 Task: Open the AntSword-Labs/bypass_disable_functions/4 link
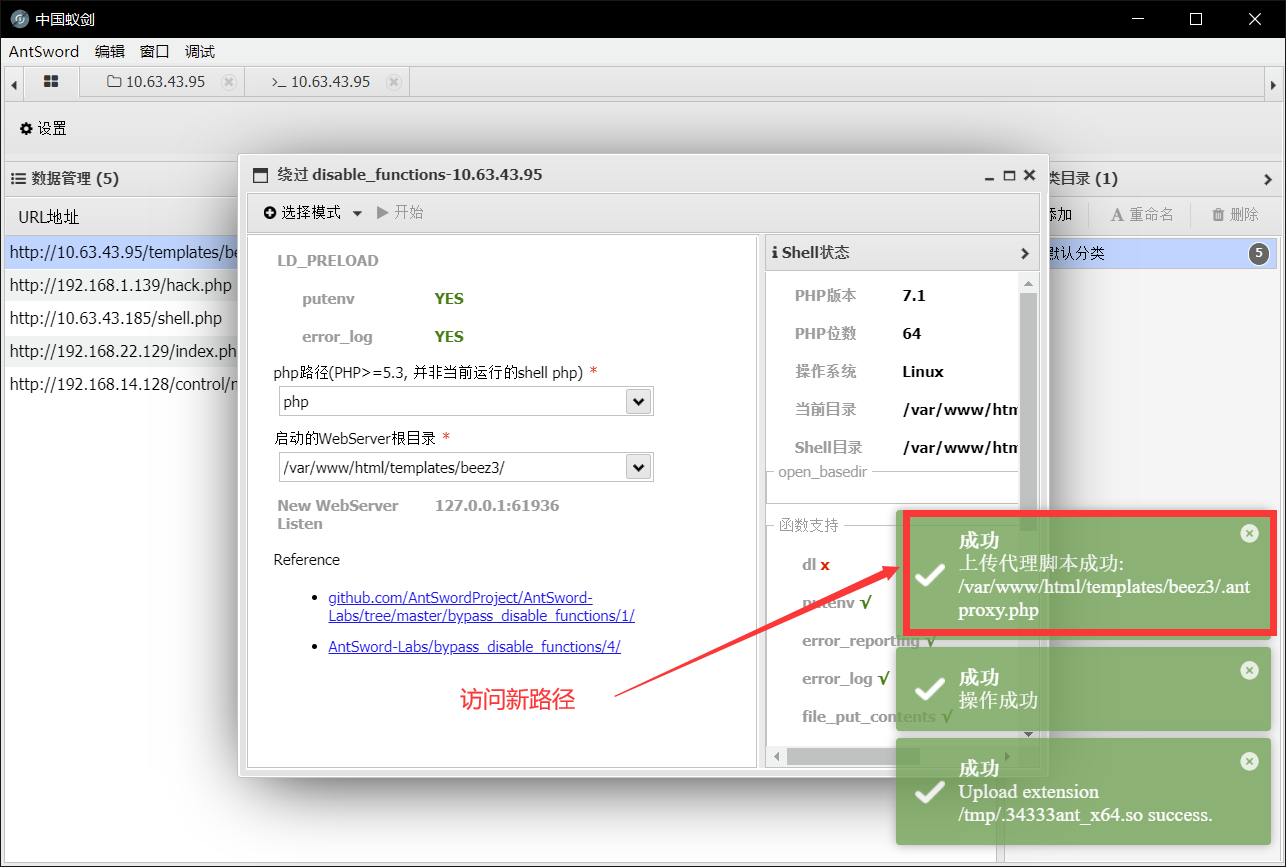474,646
